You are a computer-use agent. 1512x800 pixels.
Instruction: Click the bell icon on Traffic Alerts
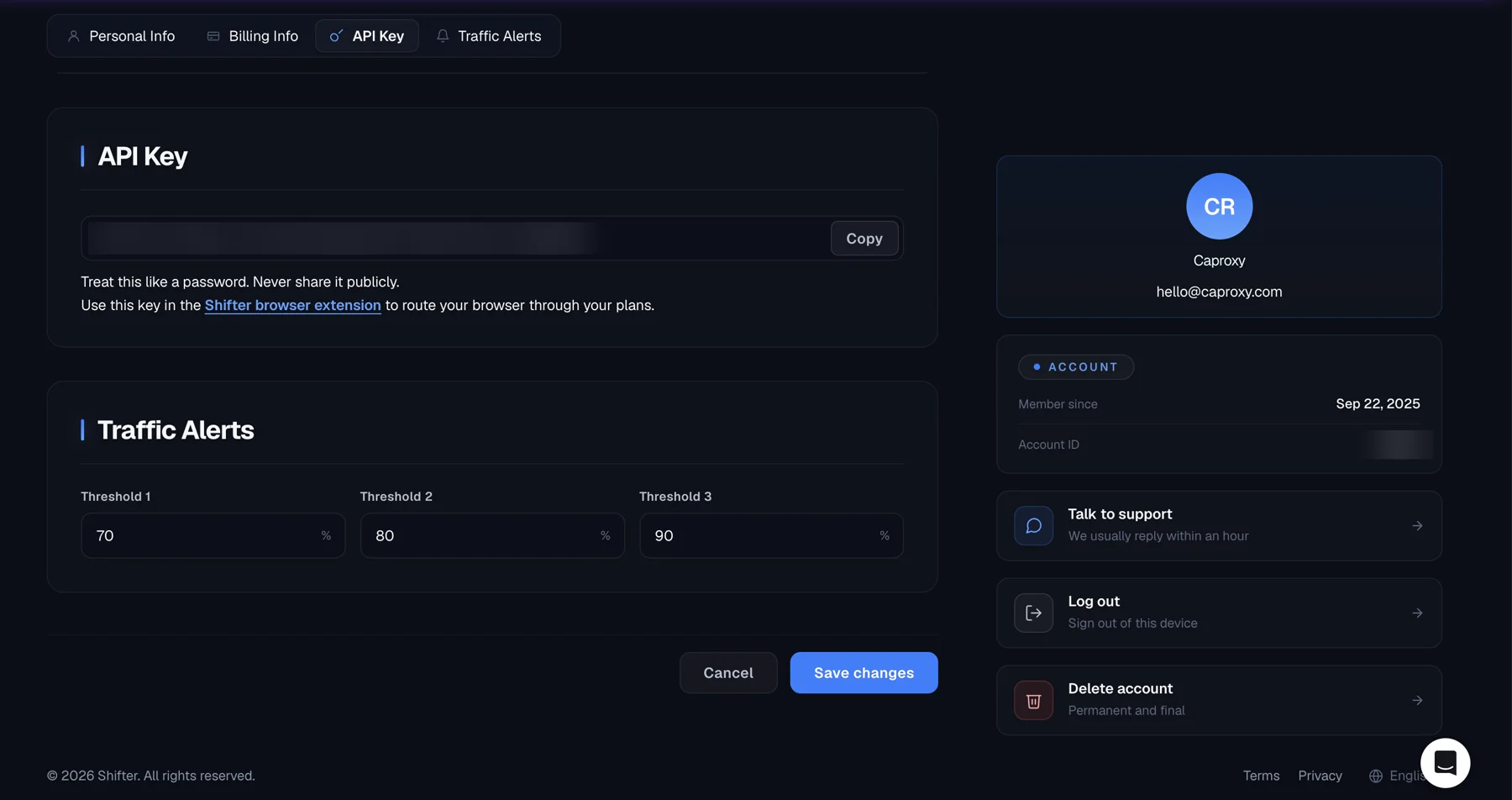click(x=443, y=36)
